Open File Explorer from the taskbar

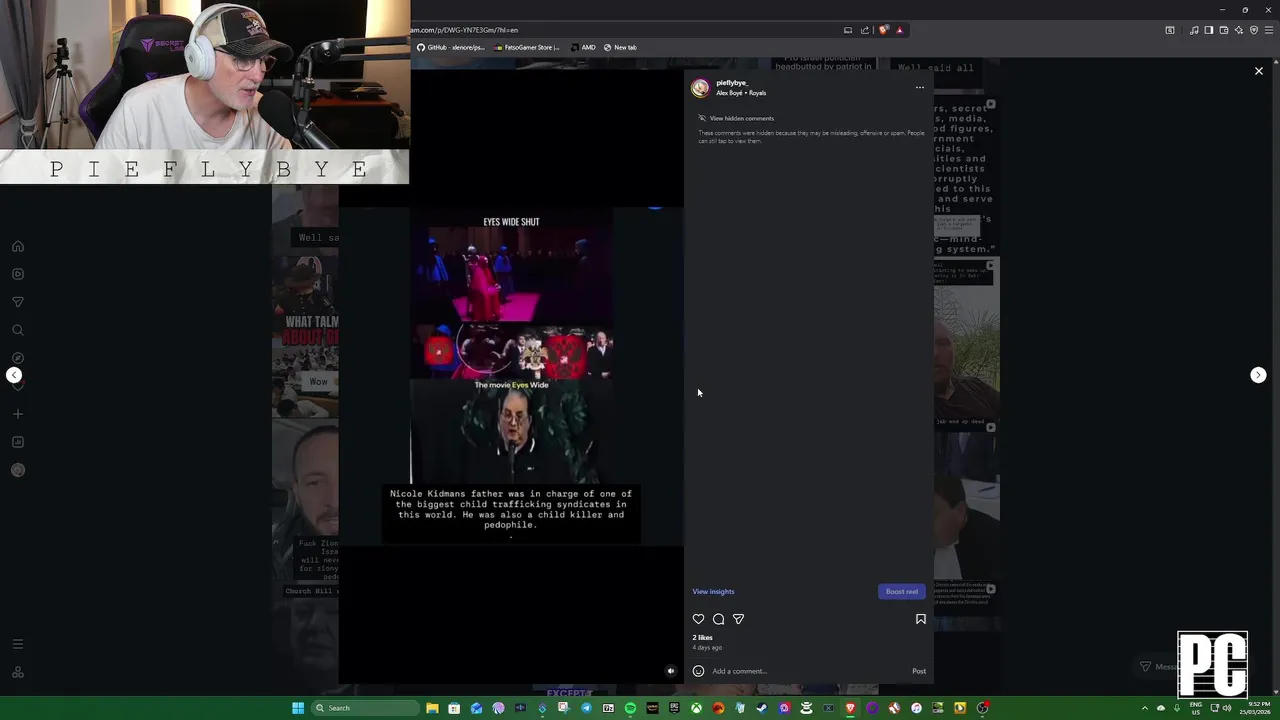tap(432, 708)
